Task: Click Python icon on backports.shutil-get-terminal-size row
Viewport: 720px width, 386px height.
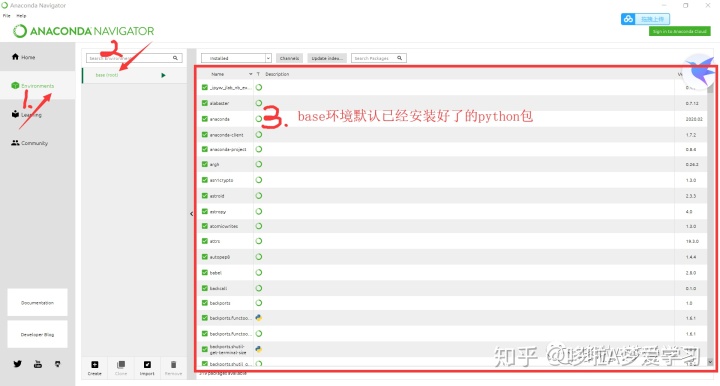Action: 259,349
